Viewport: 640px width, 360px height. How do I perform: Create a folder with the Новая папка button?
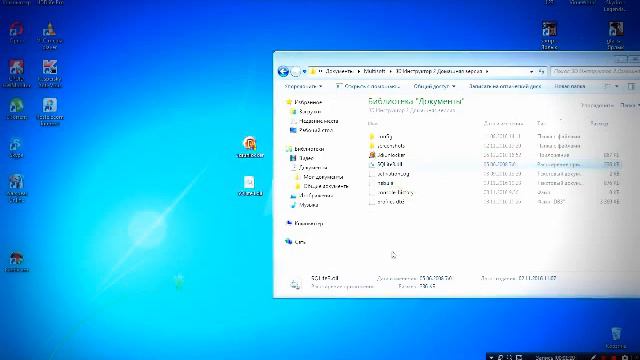(x=570, y=86)
